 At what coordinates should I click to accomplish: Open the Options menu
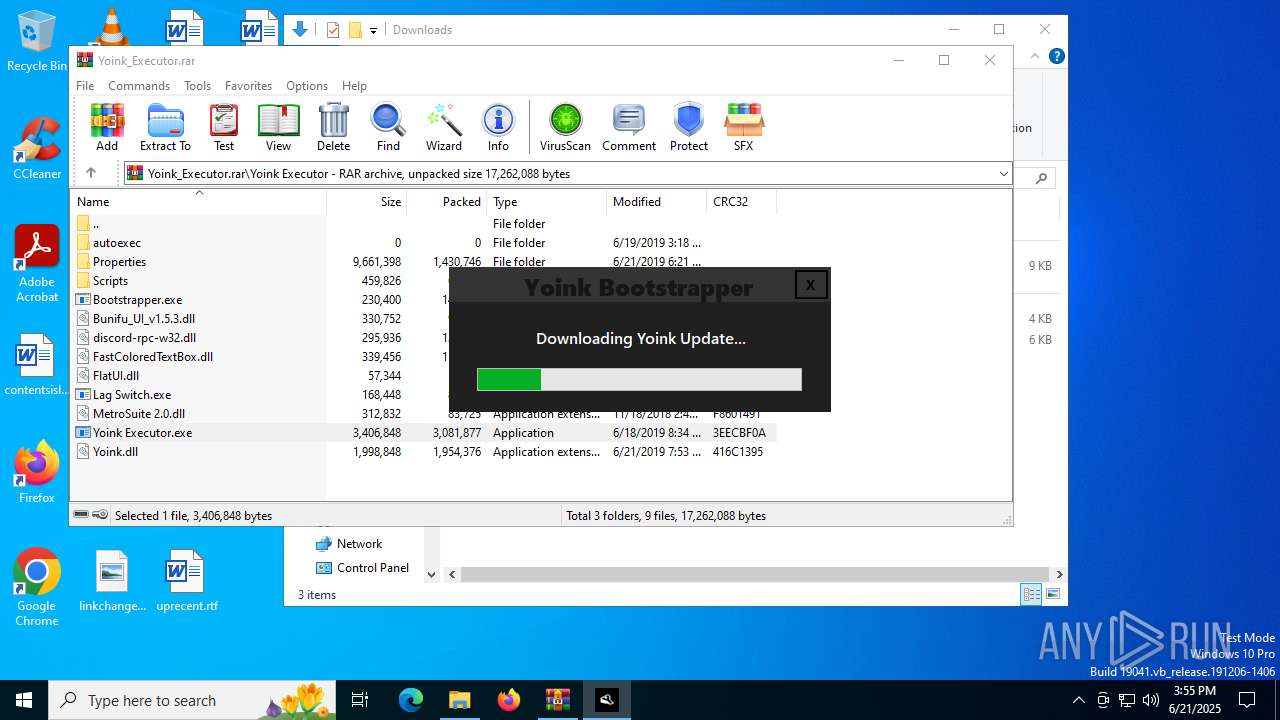click(307, 86)
